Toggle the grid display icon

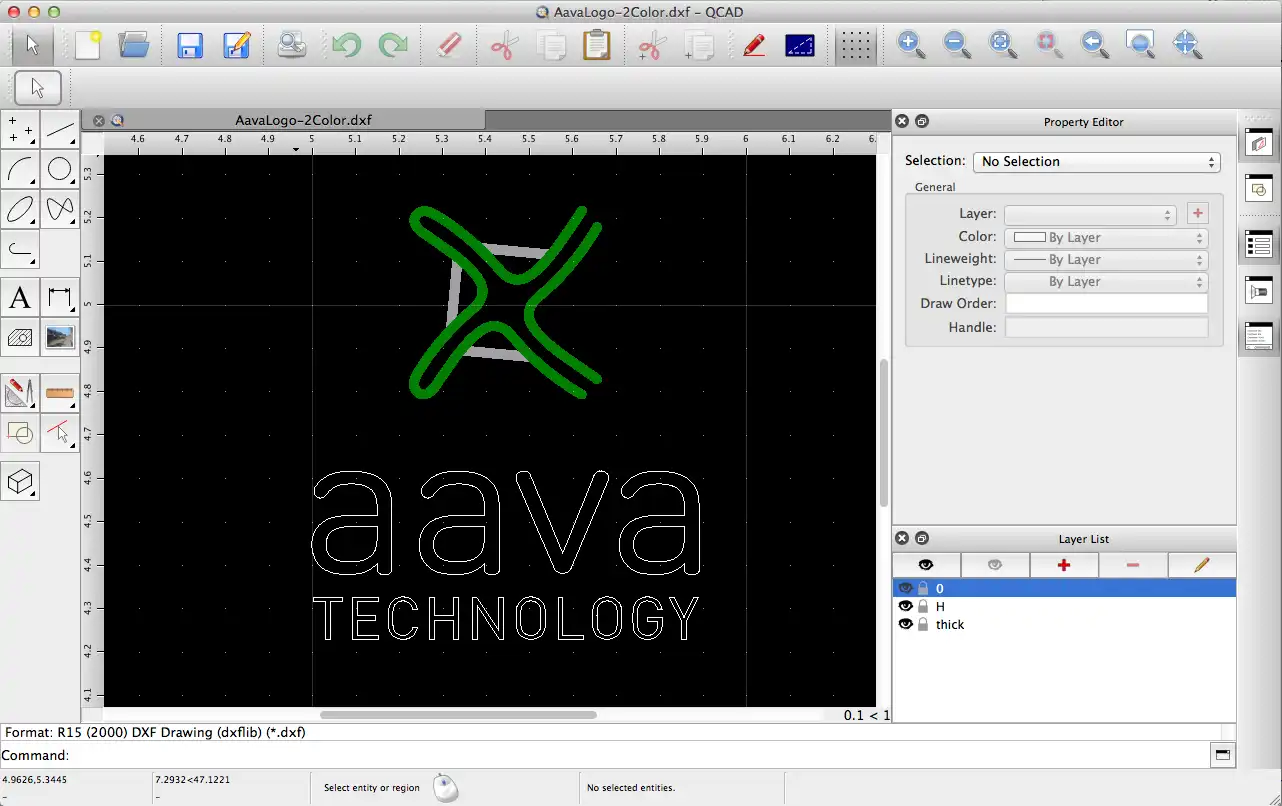(x=856, y=45)
